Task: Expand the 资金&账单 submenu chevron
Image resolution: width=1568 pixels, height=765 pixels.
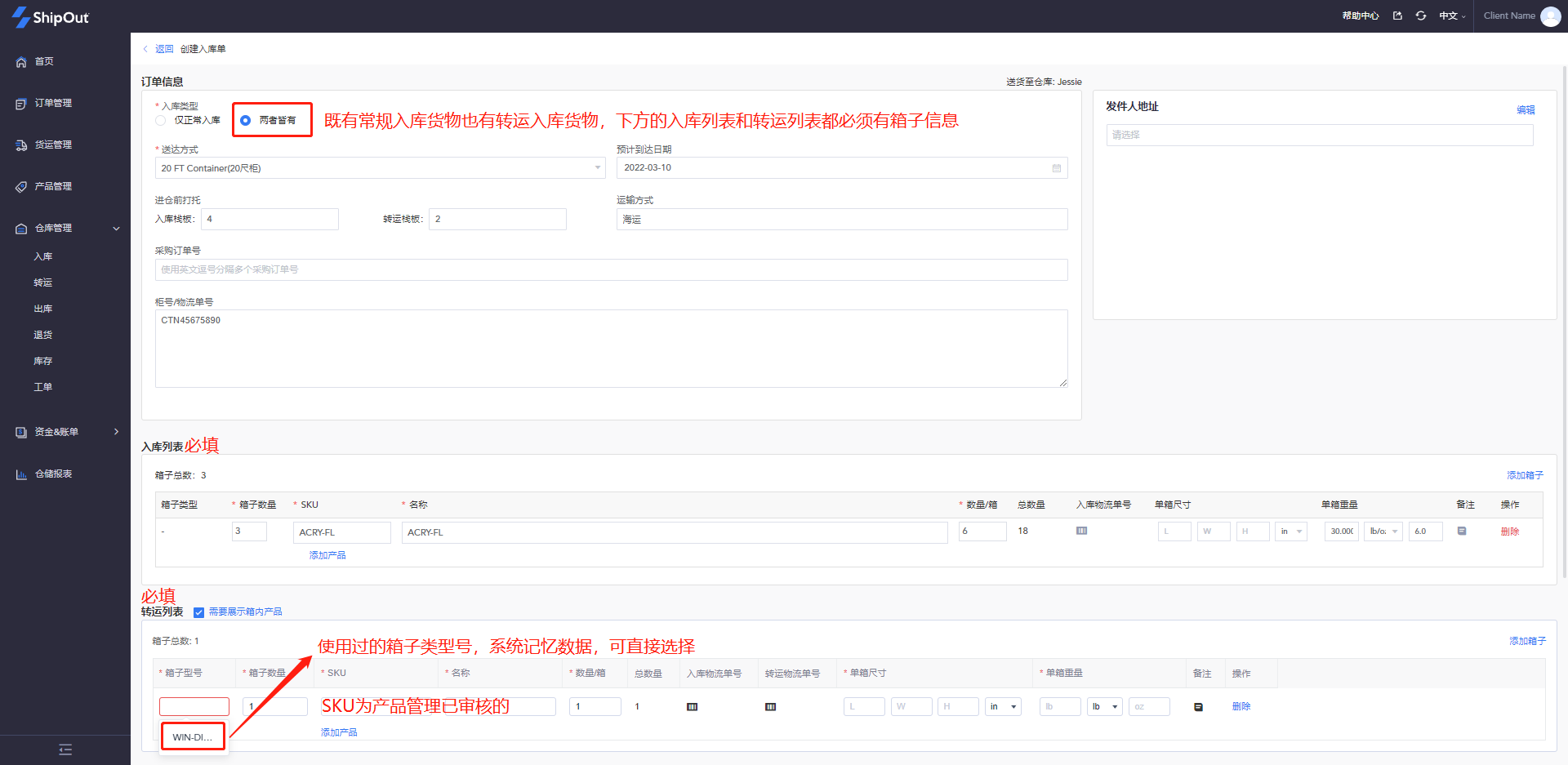Action: 116,432
